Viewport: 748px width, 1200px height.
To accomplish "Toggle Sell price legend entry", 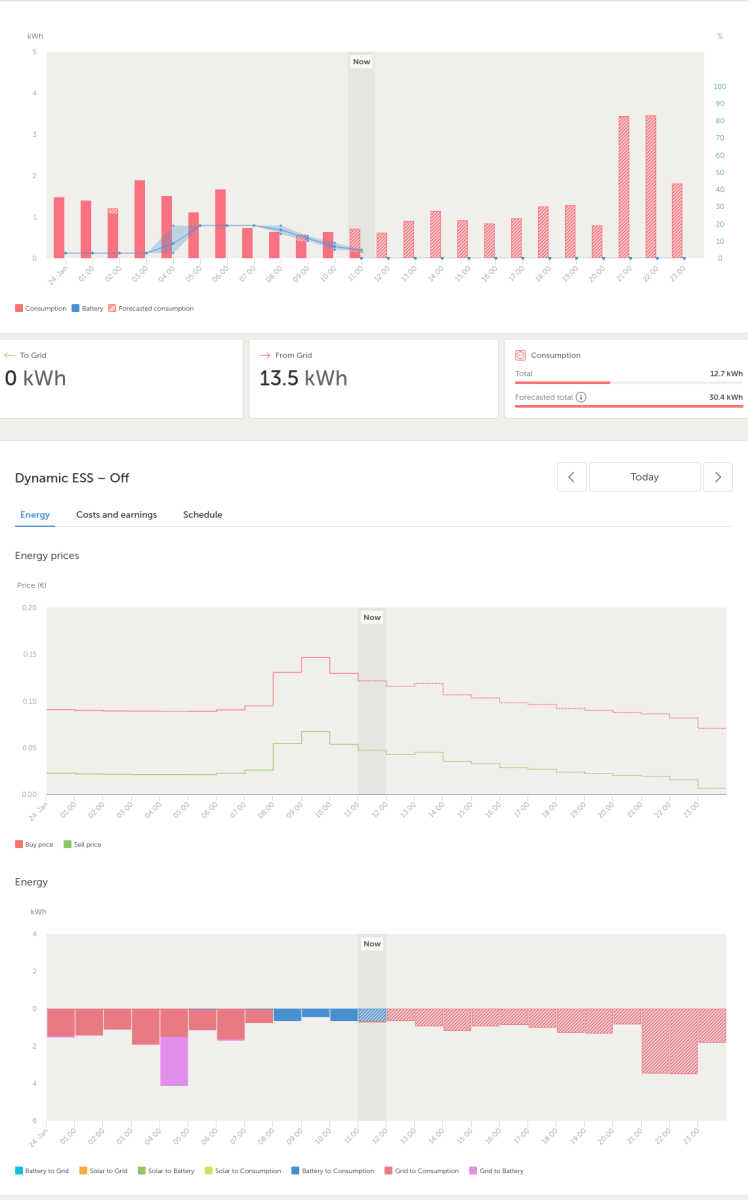I will [x=82, y=844].
